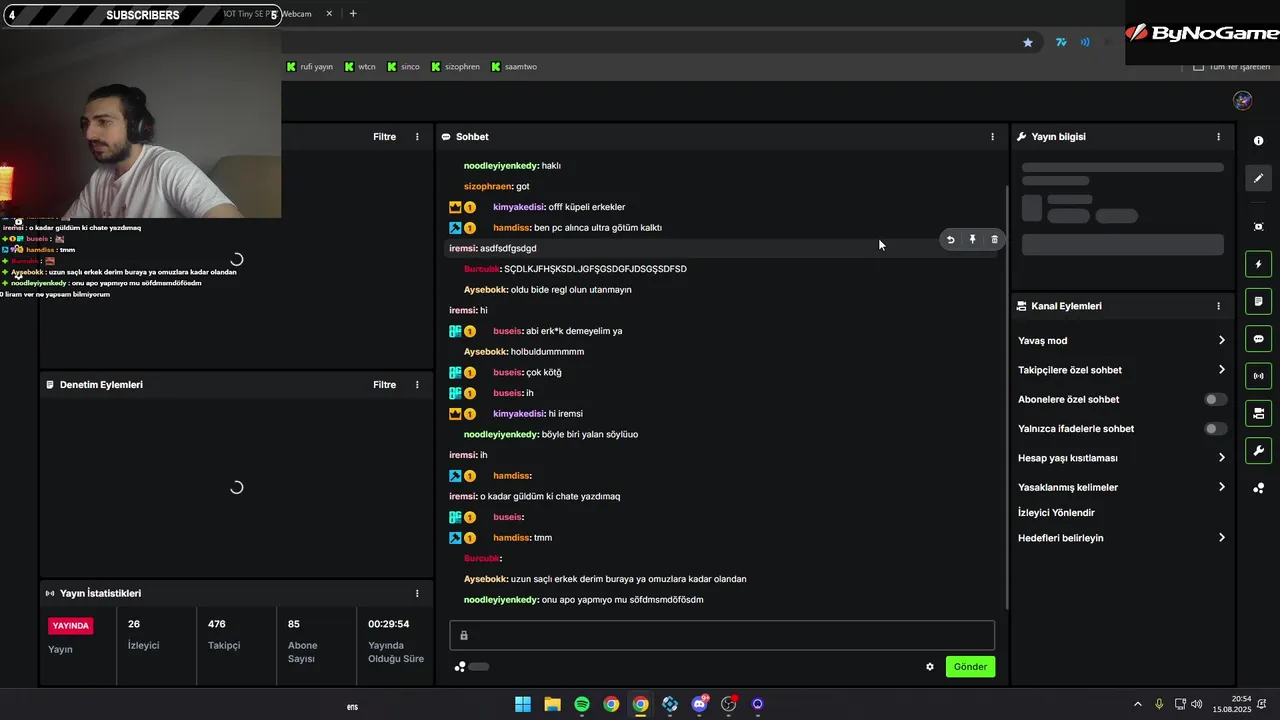The image size is (1280, 720).
Task: Open chat settings gear next to Gönder
Action: [x=929, y=667]
